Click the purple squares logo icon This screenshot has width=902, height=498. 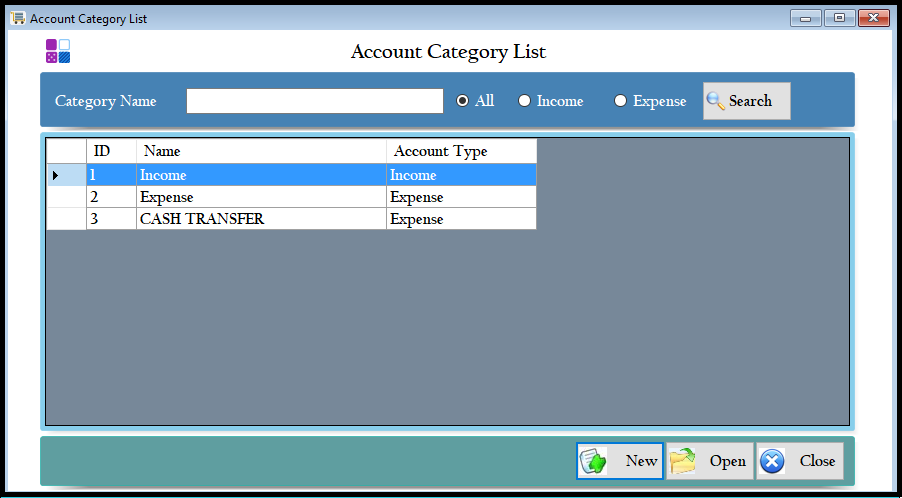(x=58, y=51)
